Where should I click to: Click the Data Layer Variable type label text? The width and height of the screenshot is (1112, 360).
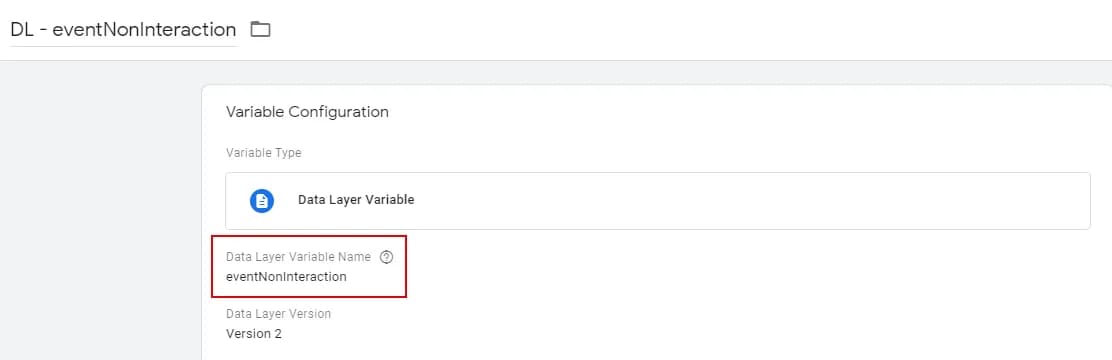(356, 200)
